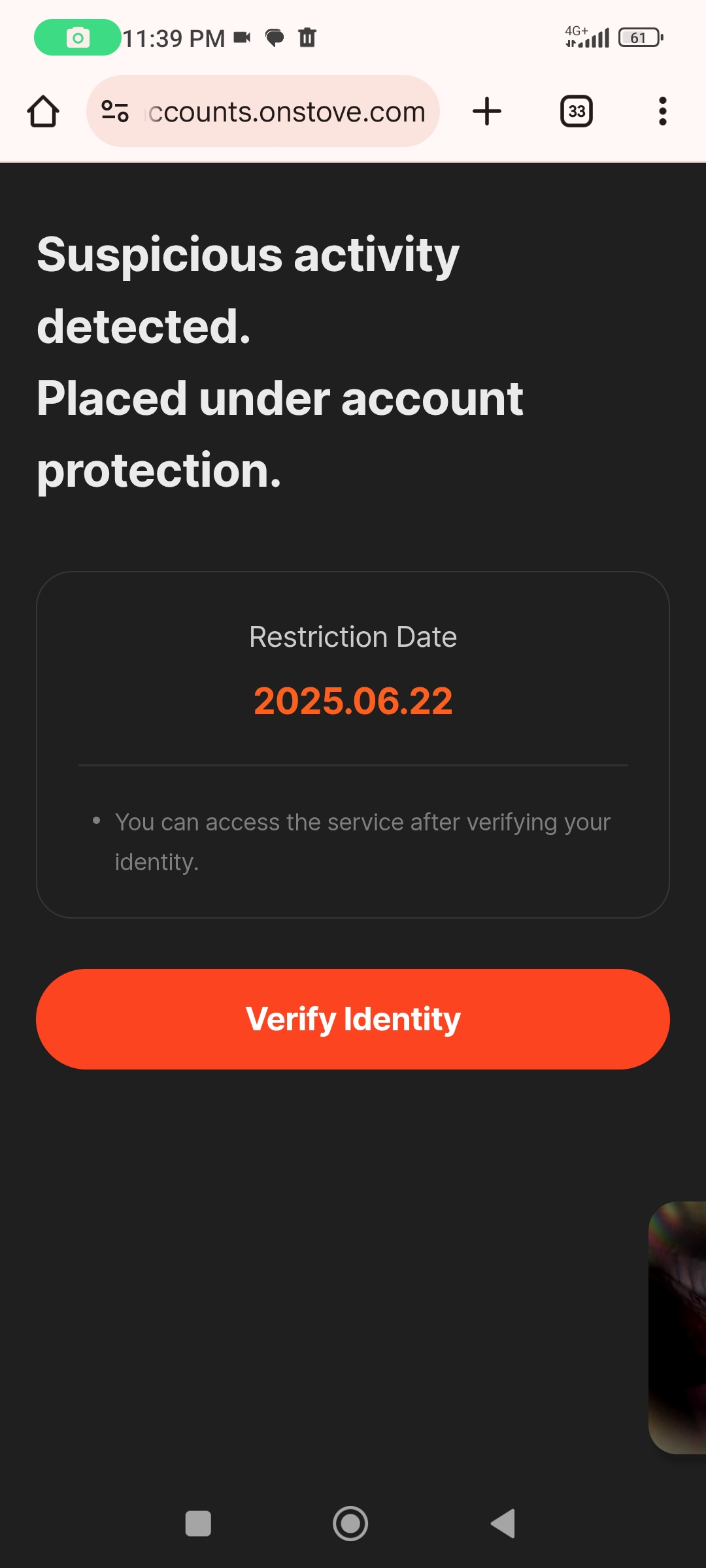The image size is (706, 1568).
Task: Tap the verifying your identity notice text
Action: 362,841
